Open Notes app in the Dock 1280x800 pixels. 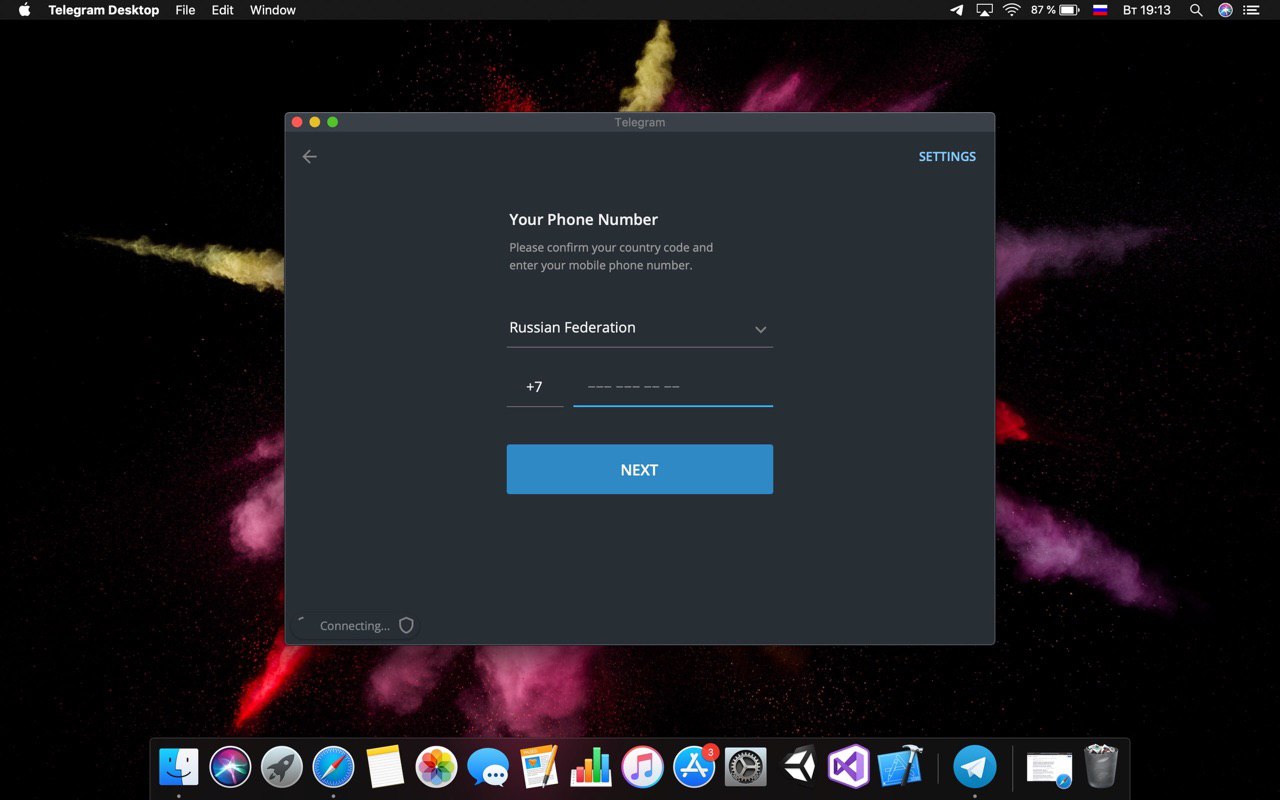tap(385, 767)
